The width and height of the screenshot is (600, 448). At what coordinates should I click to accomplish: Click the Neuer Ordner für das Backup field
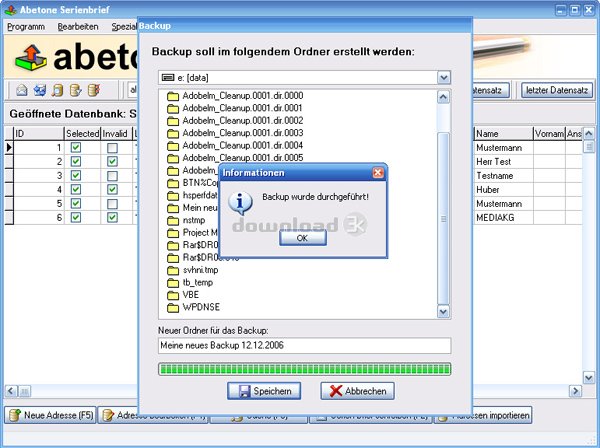point(305,345)
